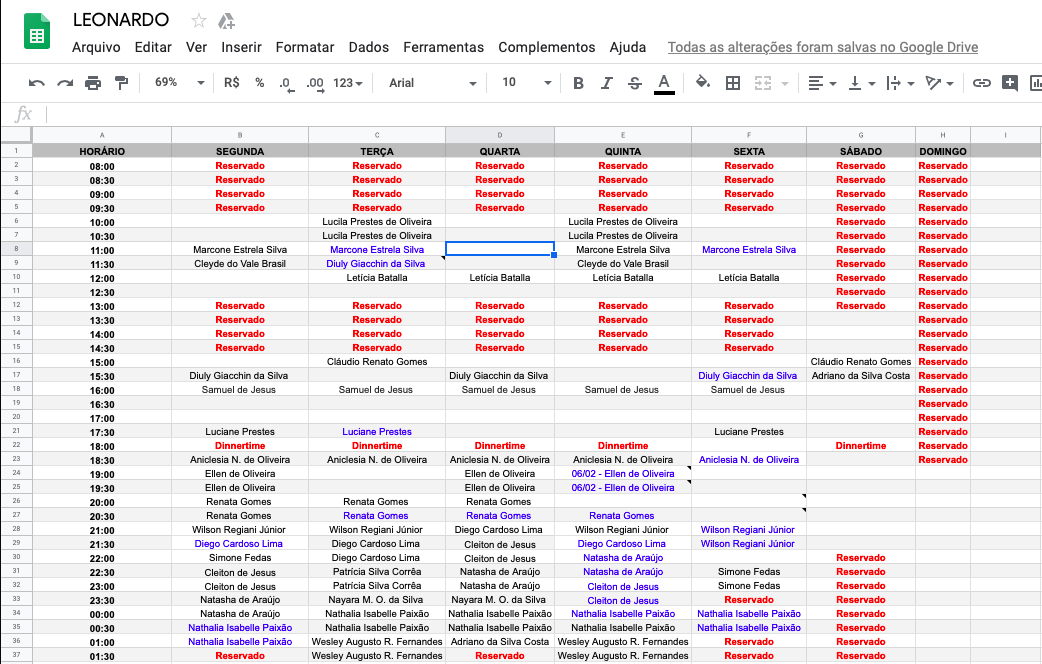Open the Ferramentas menu
The height and width of the screenshot is (664, 1042).
[443, 47]
